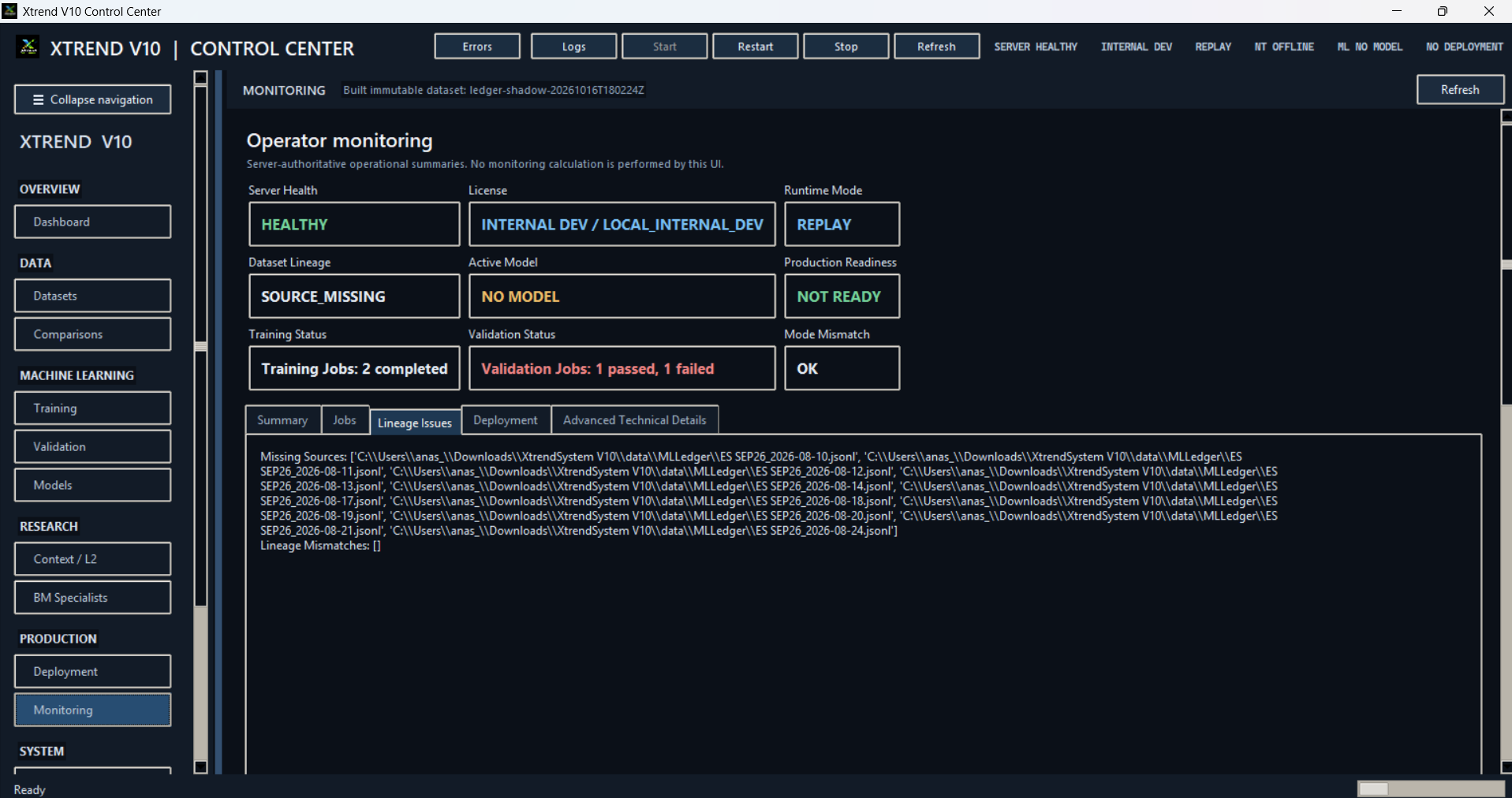Image resolution: width=1512 pixels, height=798 pixels.
Task: Click the Mode Mismatch OK value
Action: coord(842,368)
